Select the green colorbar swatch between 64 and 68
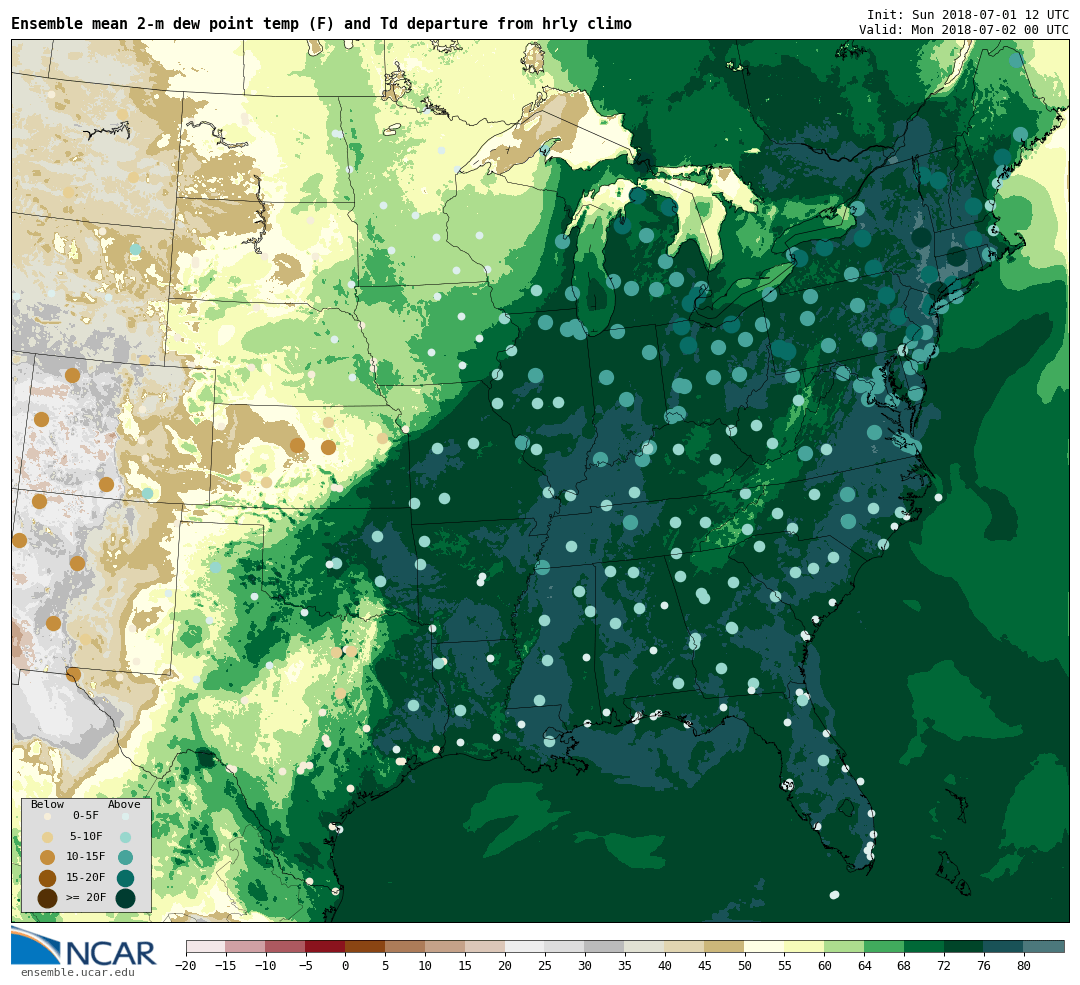This screenshot has height=985, width=1080. point(884,946)
